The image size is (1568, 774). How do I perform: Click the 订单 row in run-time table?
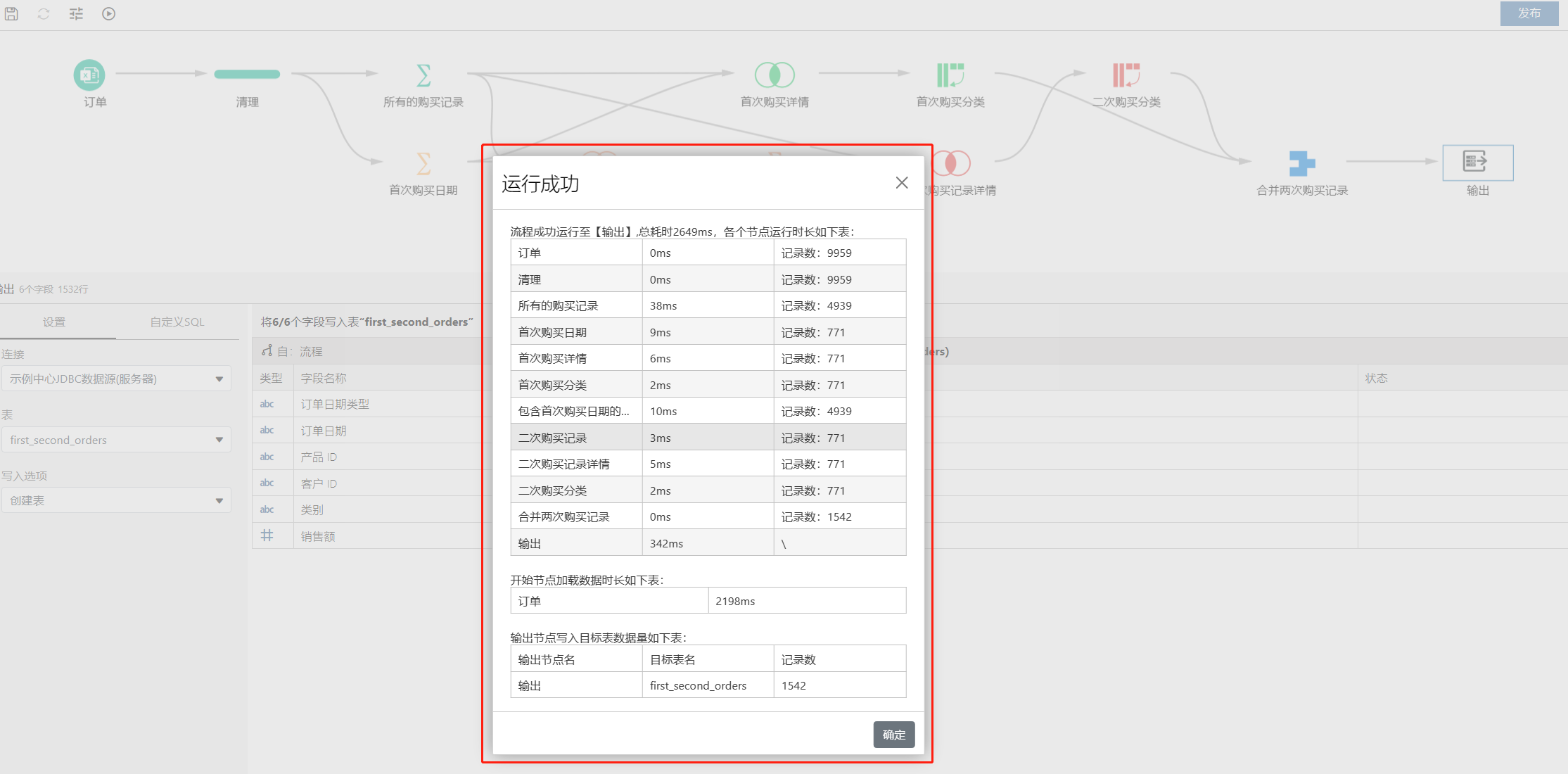click(x=708, y=253)
